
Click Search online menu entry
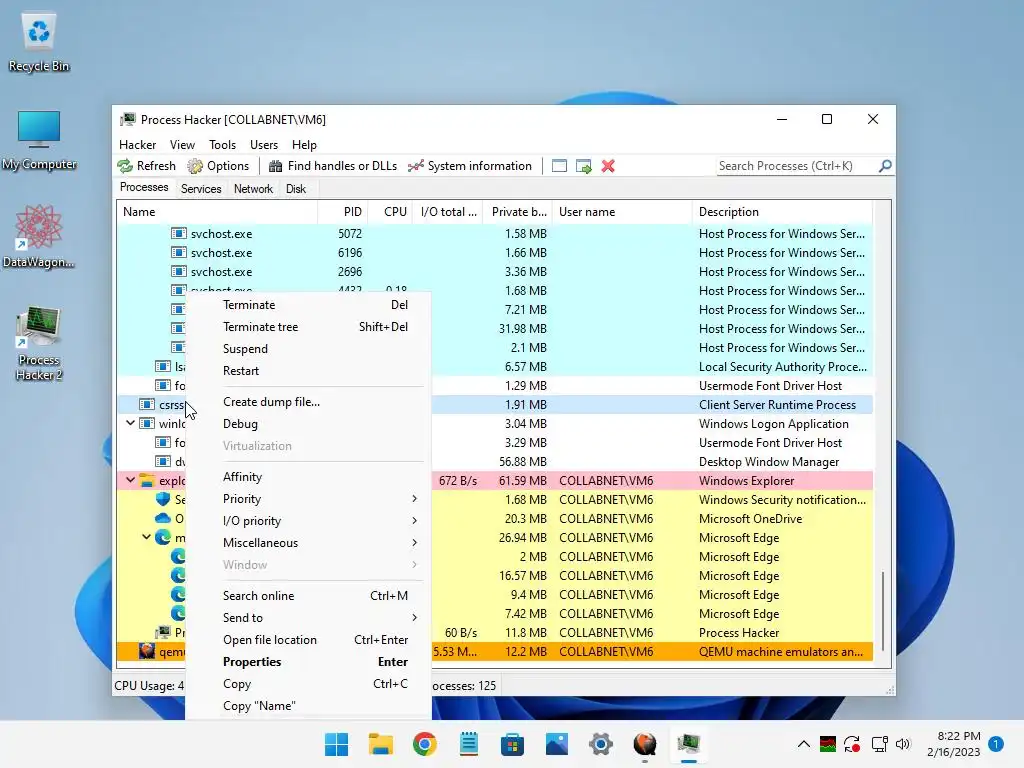coord(308,596)
